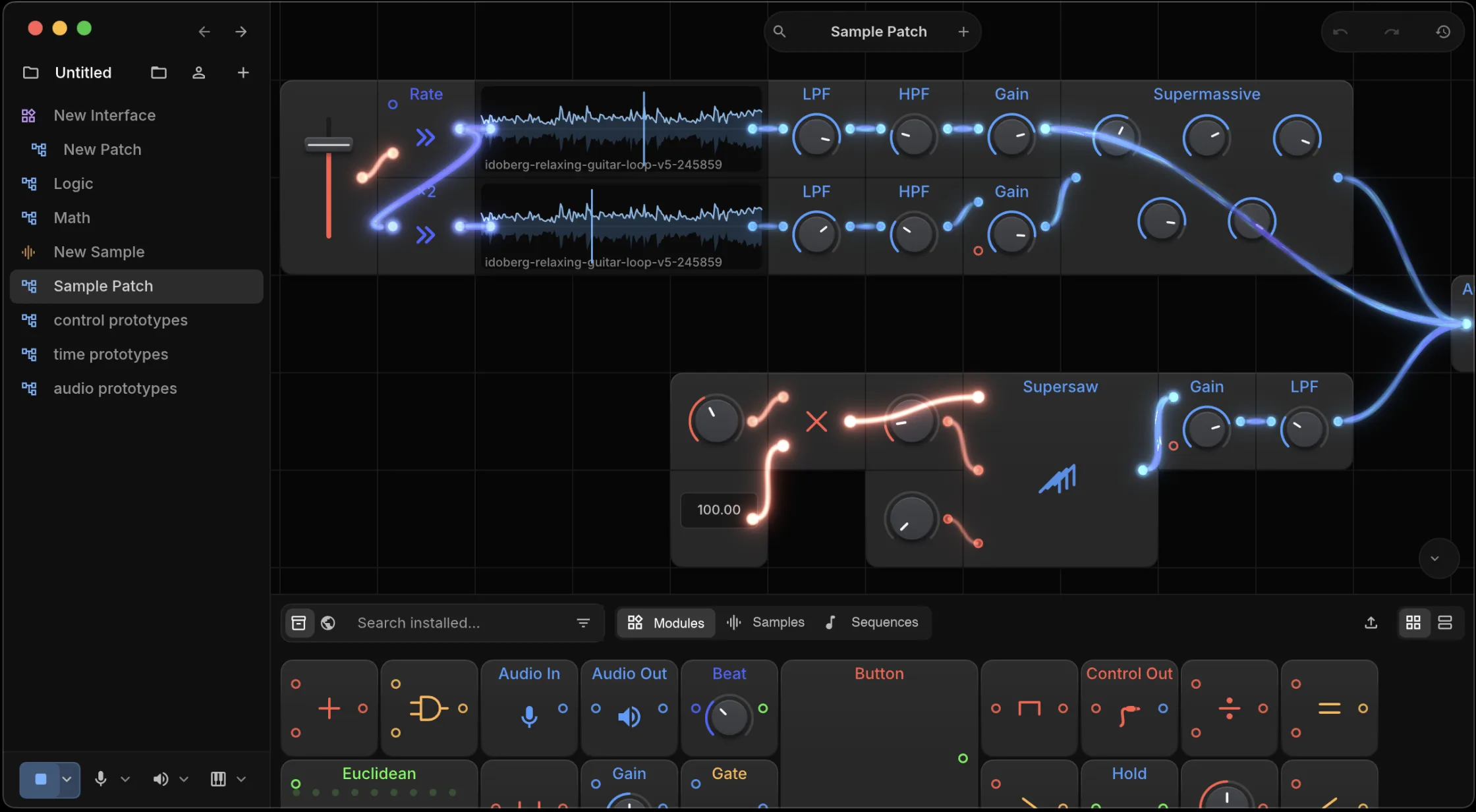This screenshot has width=1476, height=812.
Task: Click the top Rate fast-forward icon
Action: pyautogui.click(x=426, y=138)
